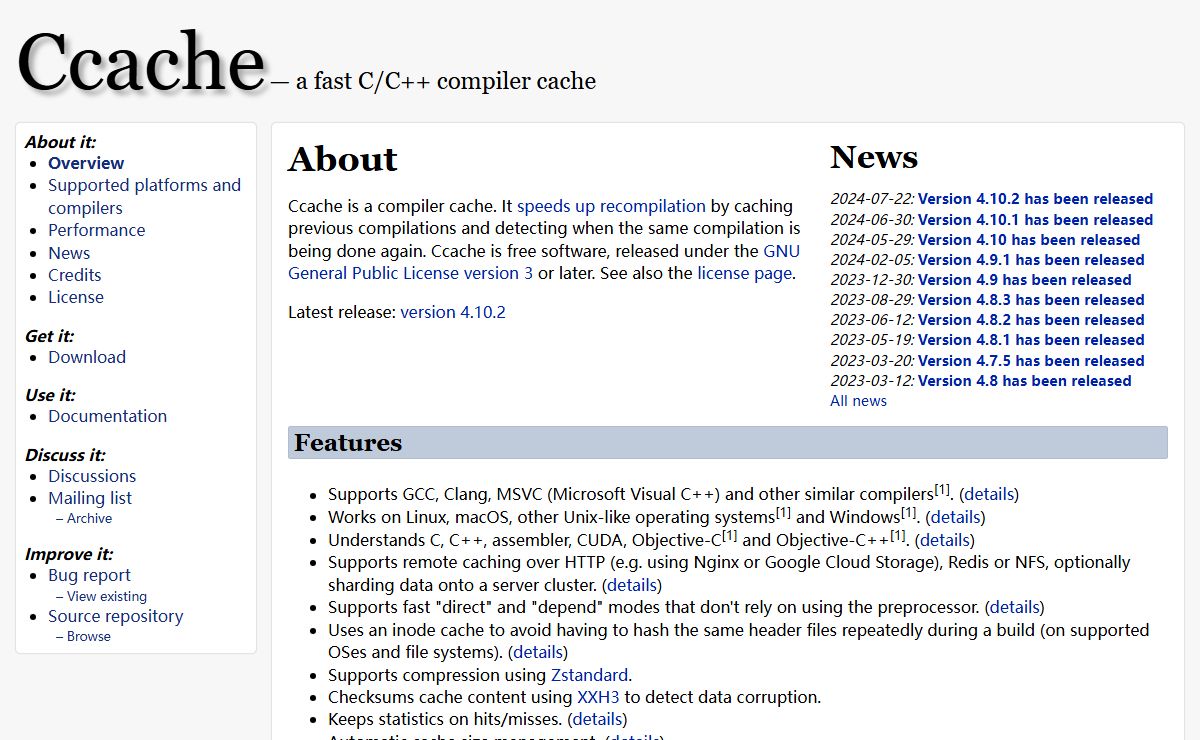Browse the Source repository sublink
The image size is (1200, 740).
tap(88, 636)
